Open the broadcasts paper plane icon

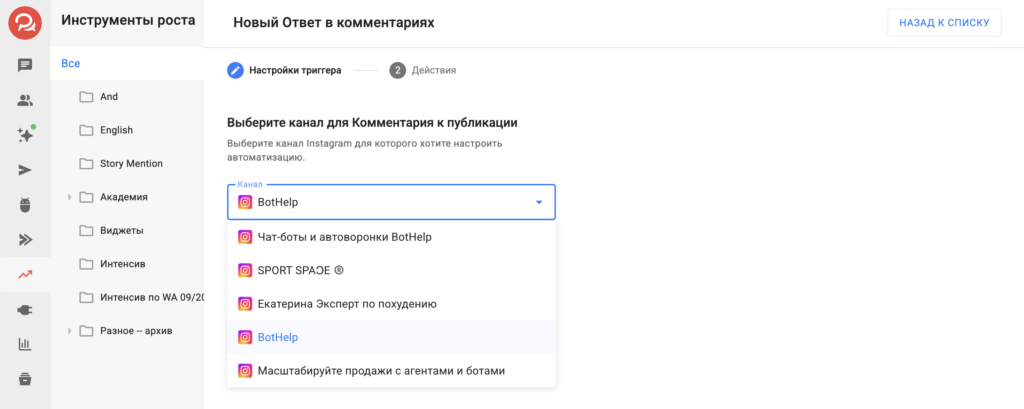coord(25,170)
